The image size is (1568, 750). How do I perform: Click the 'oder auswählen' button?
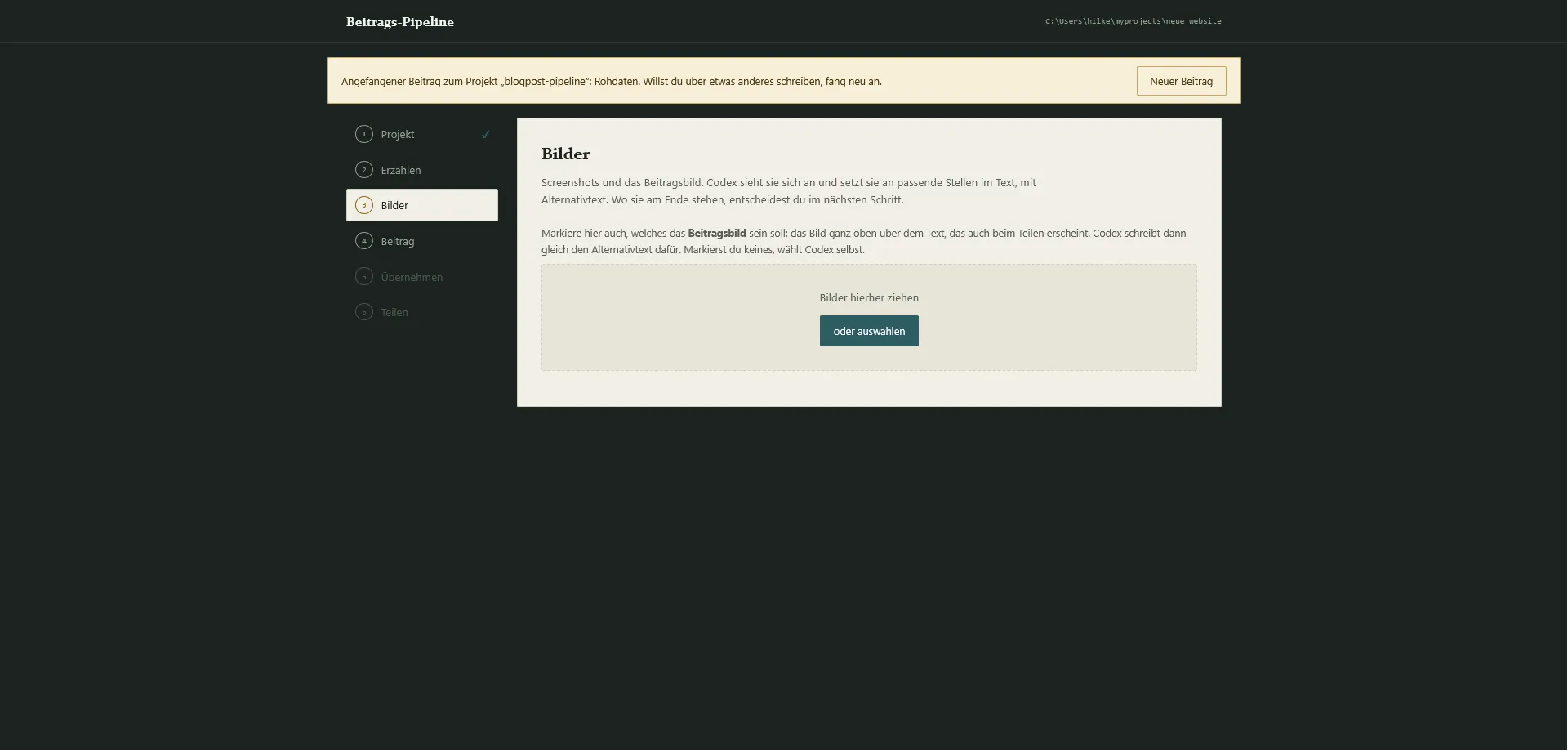tap(869, 331)
